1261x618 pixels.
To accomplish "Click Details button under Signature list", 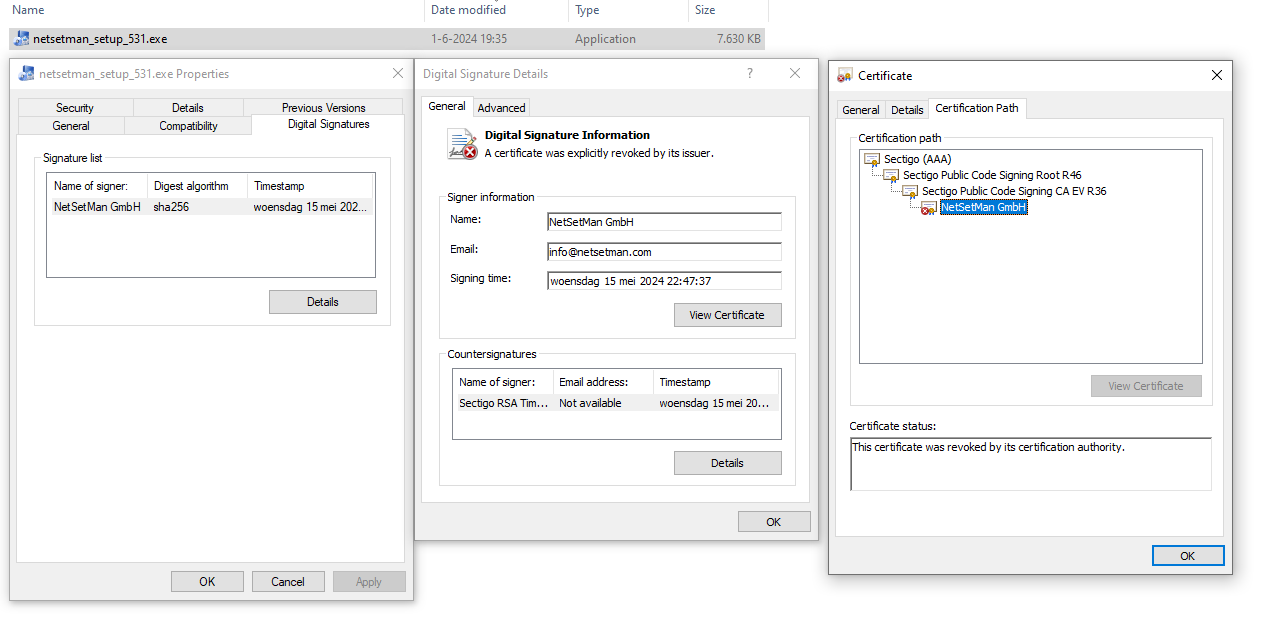I will tap(323, 302).
